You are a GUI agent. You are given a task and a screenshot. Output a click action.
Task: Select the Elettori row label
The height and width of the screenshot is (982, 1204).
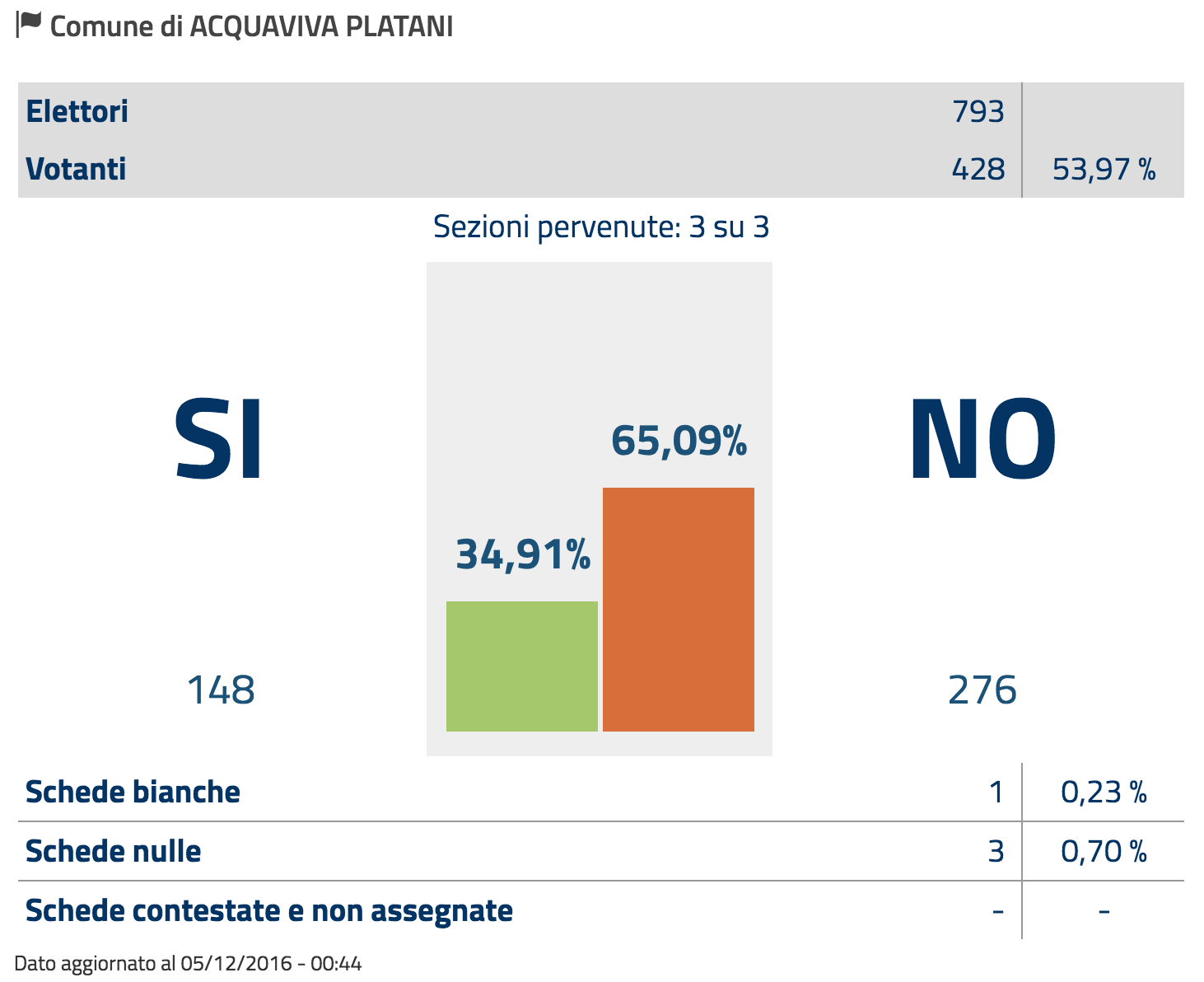77,111
